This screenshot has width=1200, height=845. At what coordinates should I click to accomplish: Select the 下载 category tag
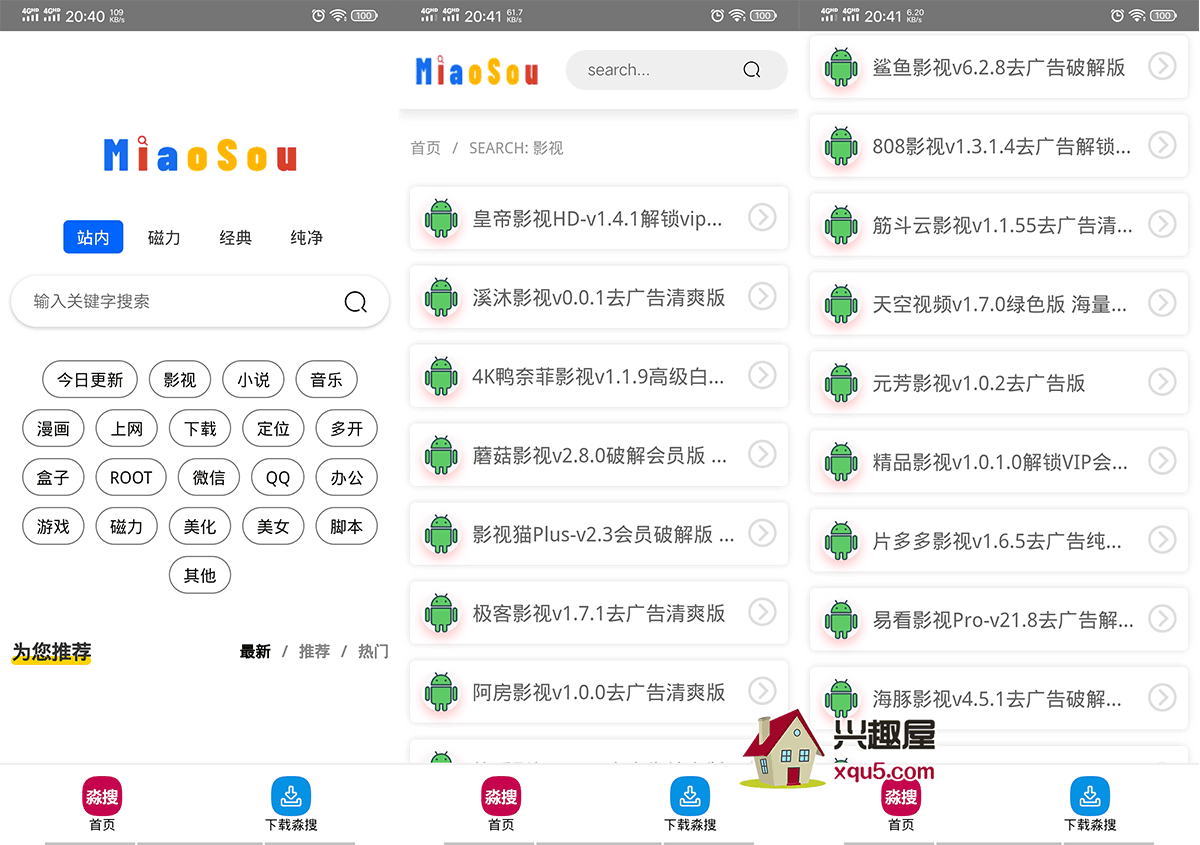[x=200, y=429]
